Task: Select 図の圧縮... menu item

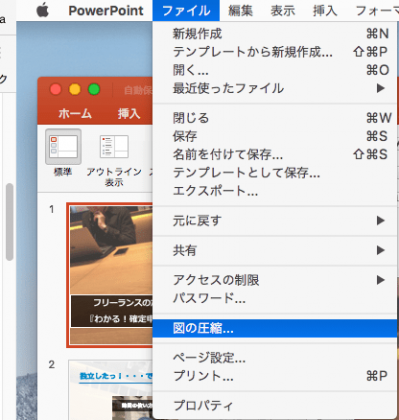Action: (275, 328)
